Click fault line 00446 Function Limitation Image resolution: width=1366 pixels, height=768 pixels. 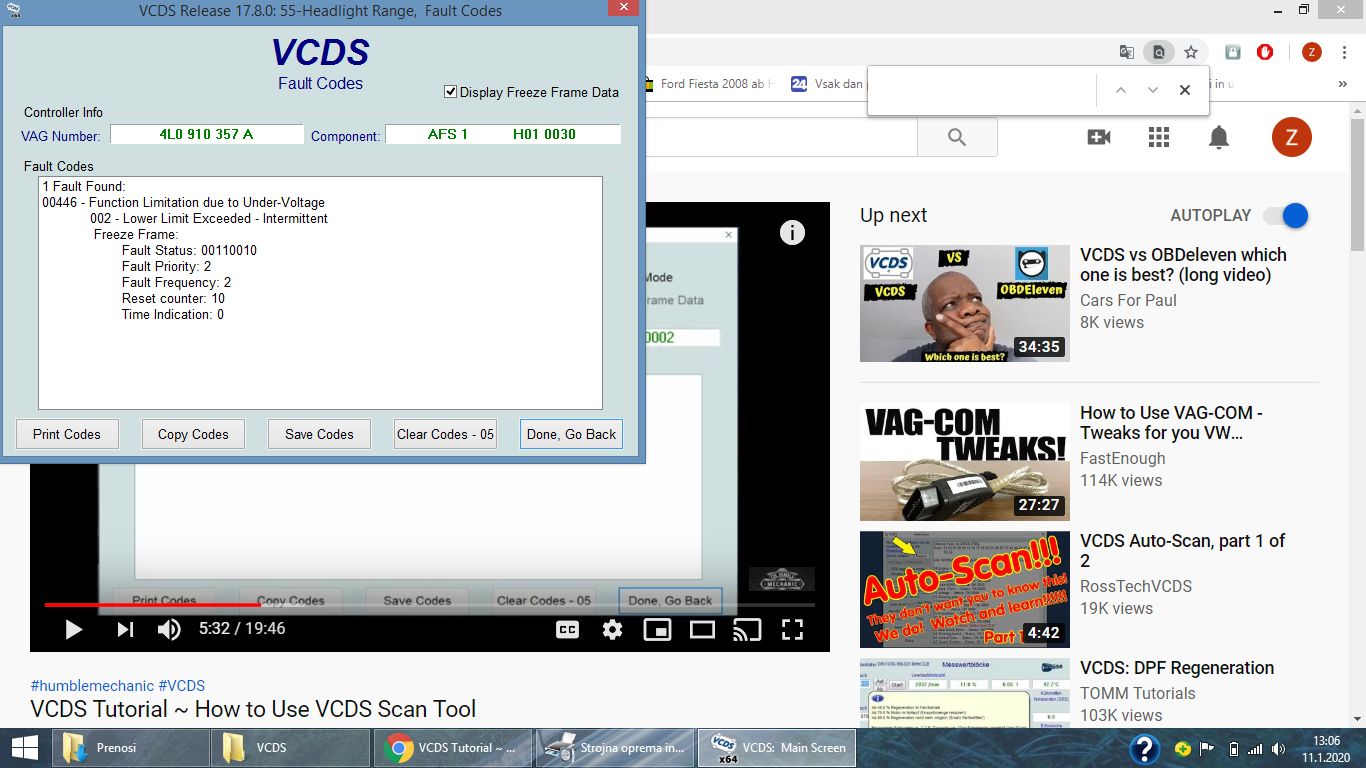[183, 202]
